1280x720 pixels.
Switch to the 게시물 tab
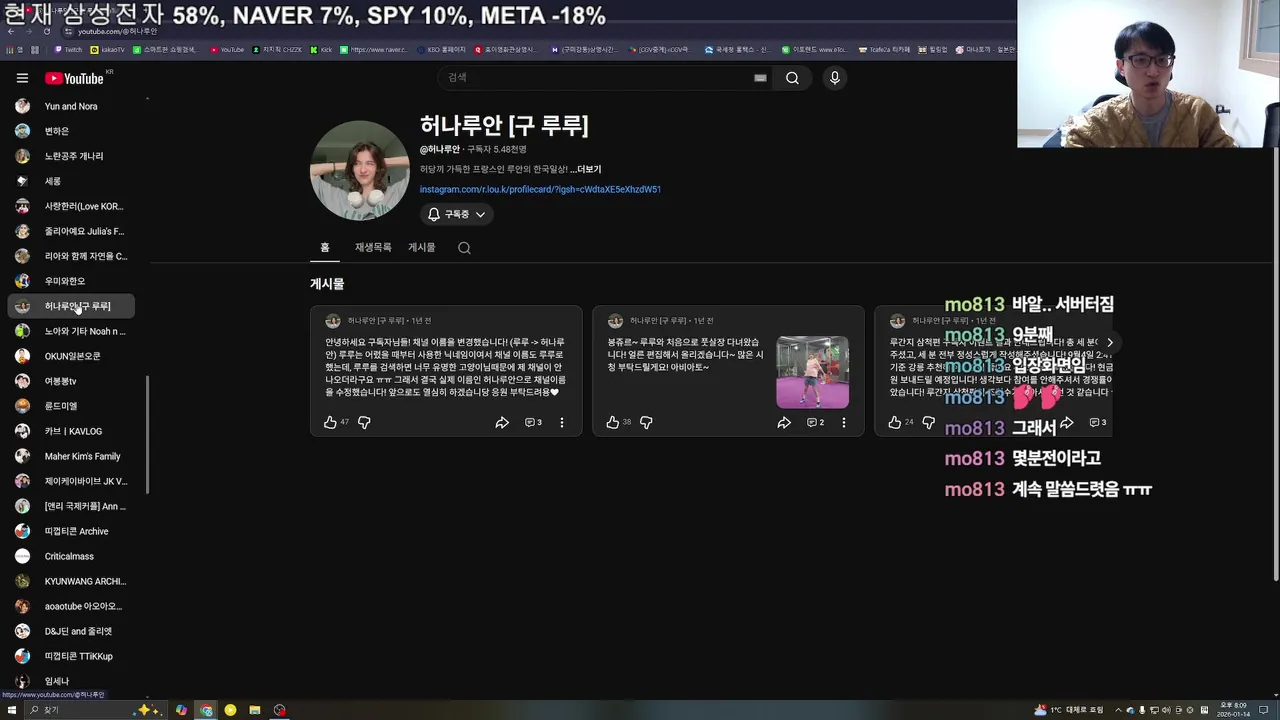(x=421, y=247)
